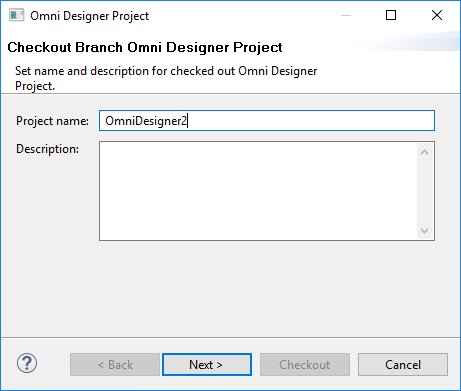Click the Checkout Branch Omni Designer Project heading
Viewport: 461px width, 391px height.
[145, 47]
